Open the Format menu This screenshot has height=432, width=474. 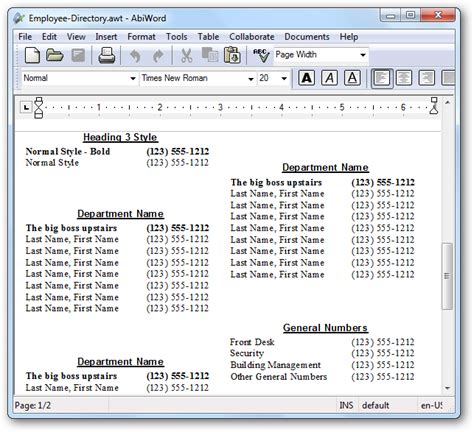click(x=141, y=37)
